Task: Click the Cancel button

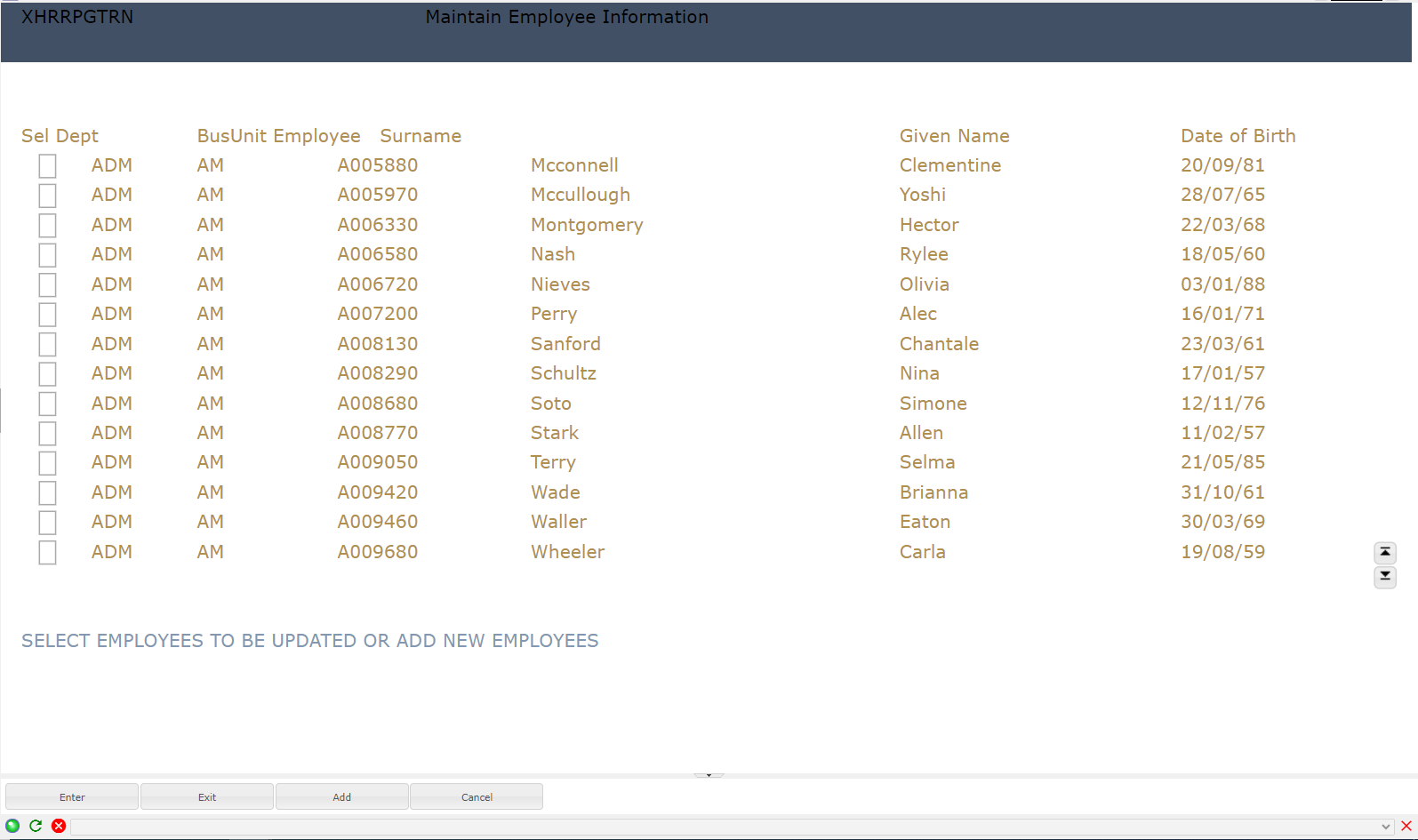Action: tap(477, 797)
